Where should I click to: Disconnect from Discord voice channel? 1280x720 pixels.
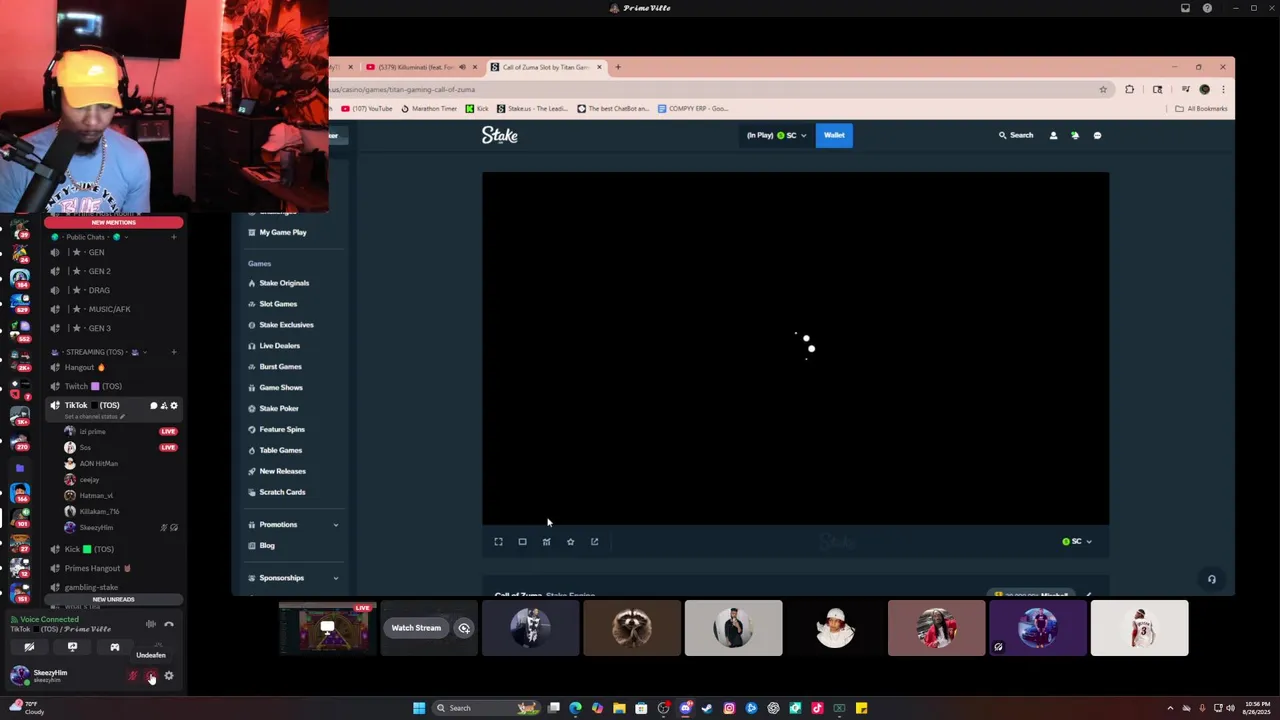click(169, 624)
